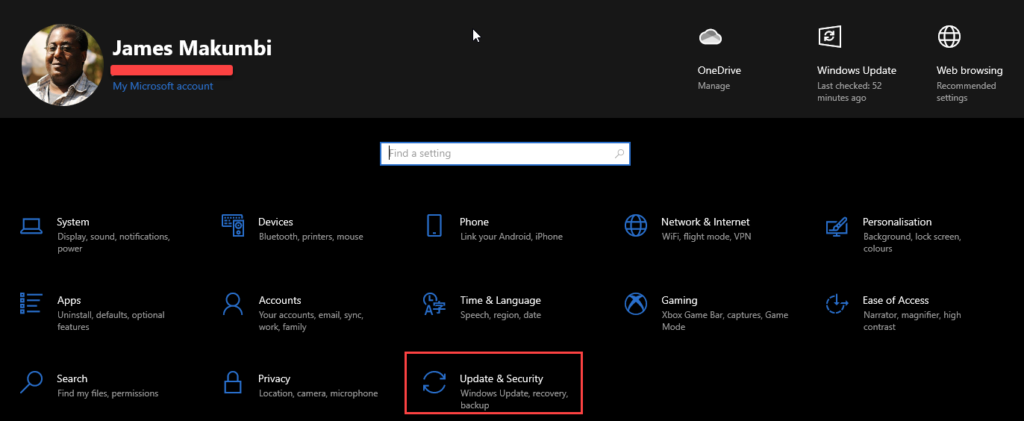Open the OneDrive cloud icon
Viewport: 1024px width, 421px height.
click(x=709, y=37)
